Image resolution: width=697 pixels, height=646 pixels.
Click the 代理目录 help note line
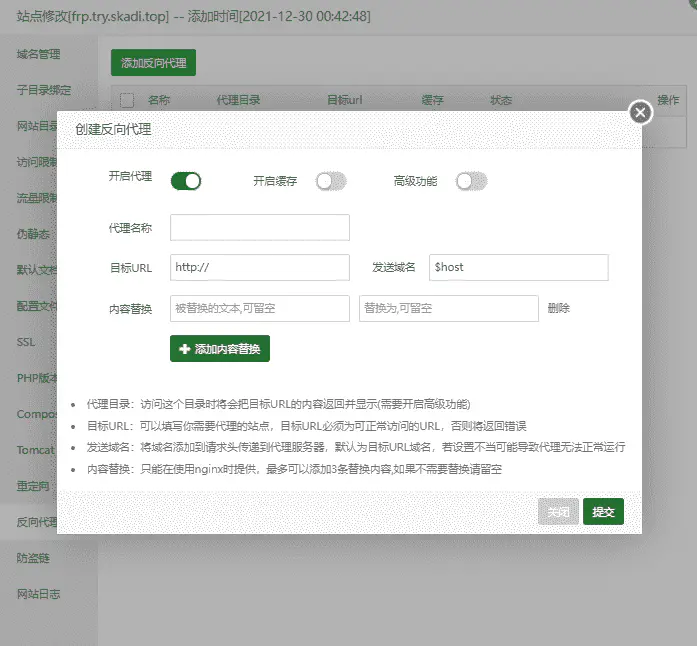coord(278,404)
